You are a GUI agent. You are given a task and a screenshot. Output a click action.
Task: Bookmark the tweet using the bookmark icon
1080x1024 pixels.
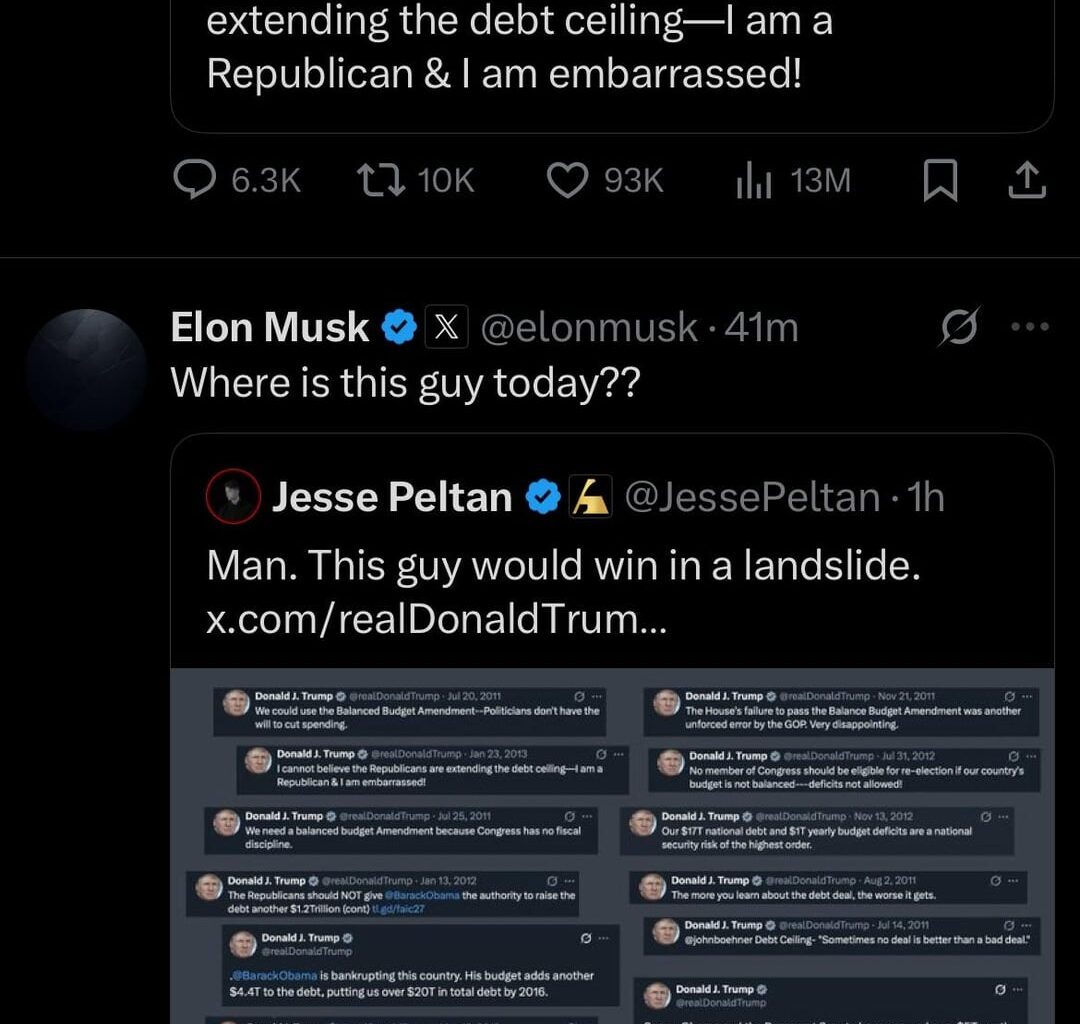[x=941, y=180]
